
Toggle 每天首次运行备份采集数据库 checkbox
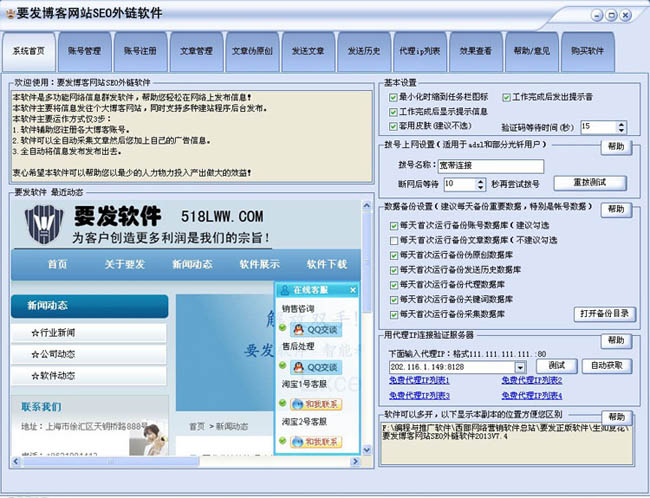point(394,315)
